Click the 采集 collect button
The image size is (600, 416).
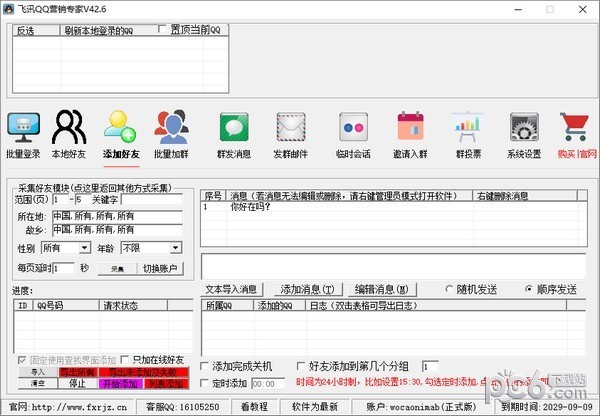click(x=117, y=269)
